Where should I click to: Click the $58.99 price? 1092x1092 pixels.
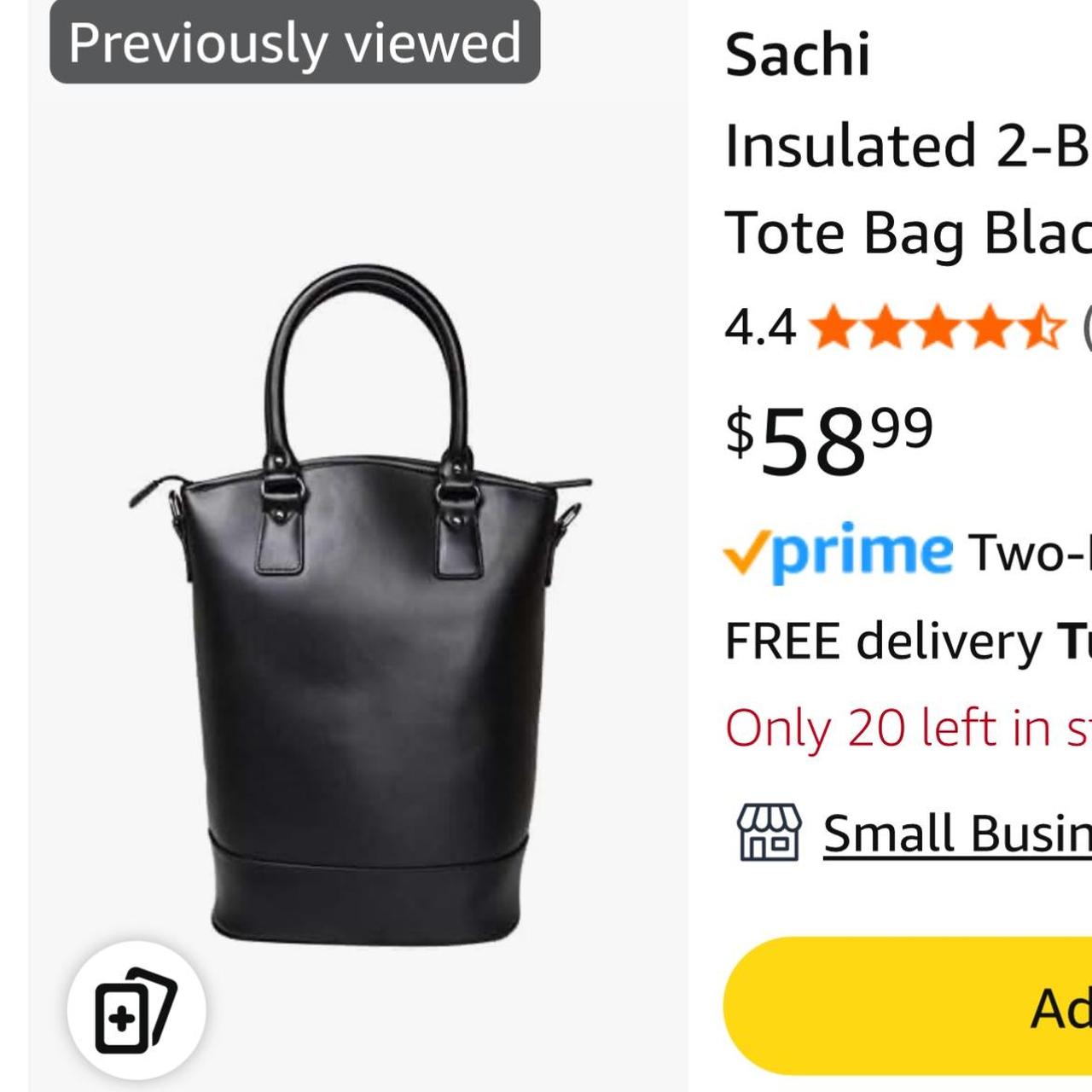[x=829, y=441]
